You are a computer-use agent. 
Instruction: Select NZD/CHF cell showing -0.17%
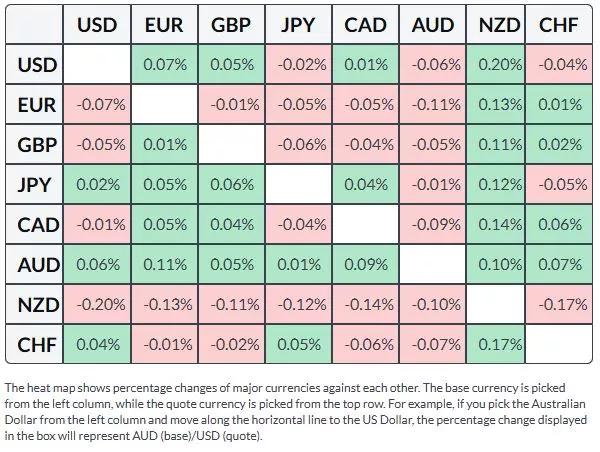click(x=560, y=305)
